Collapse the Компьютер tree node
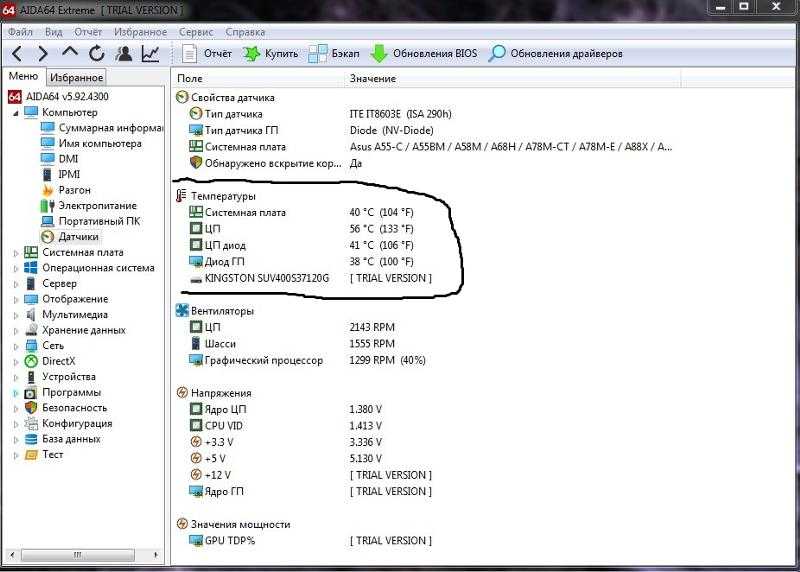The image size is (800, 572). 16,113
